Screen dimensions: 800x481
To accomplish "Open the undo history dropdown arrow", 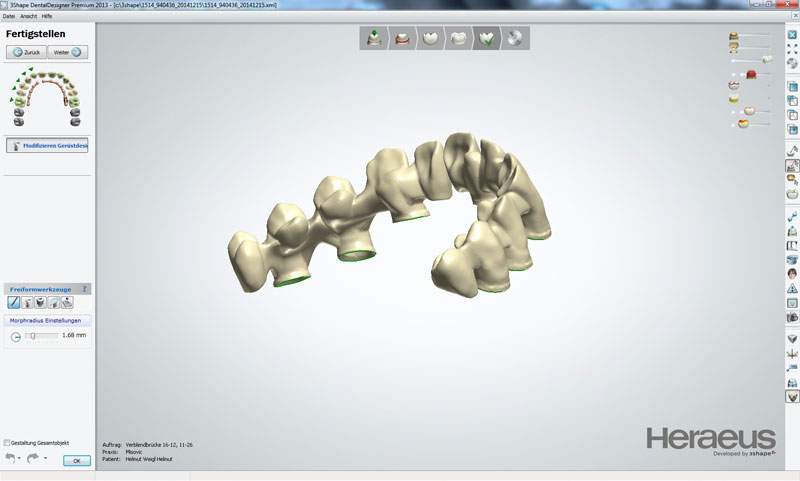I will coord(20,459).
